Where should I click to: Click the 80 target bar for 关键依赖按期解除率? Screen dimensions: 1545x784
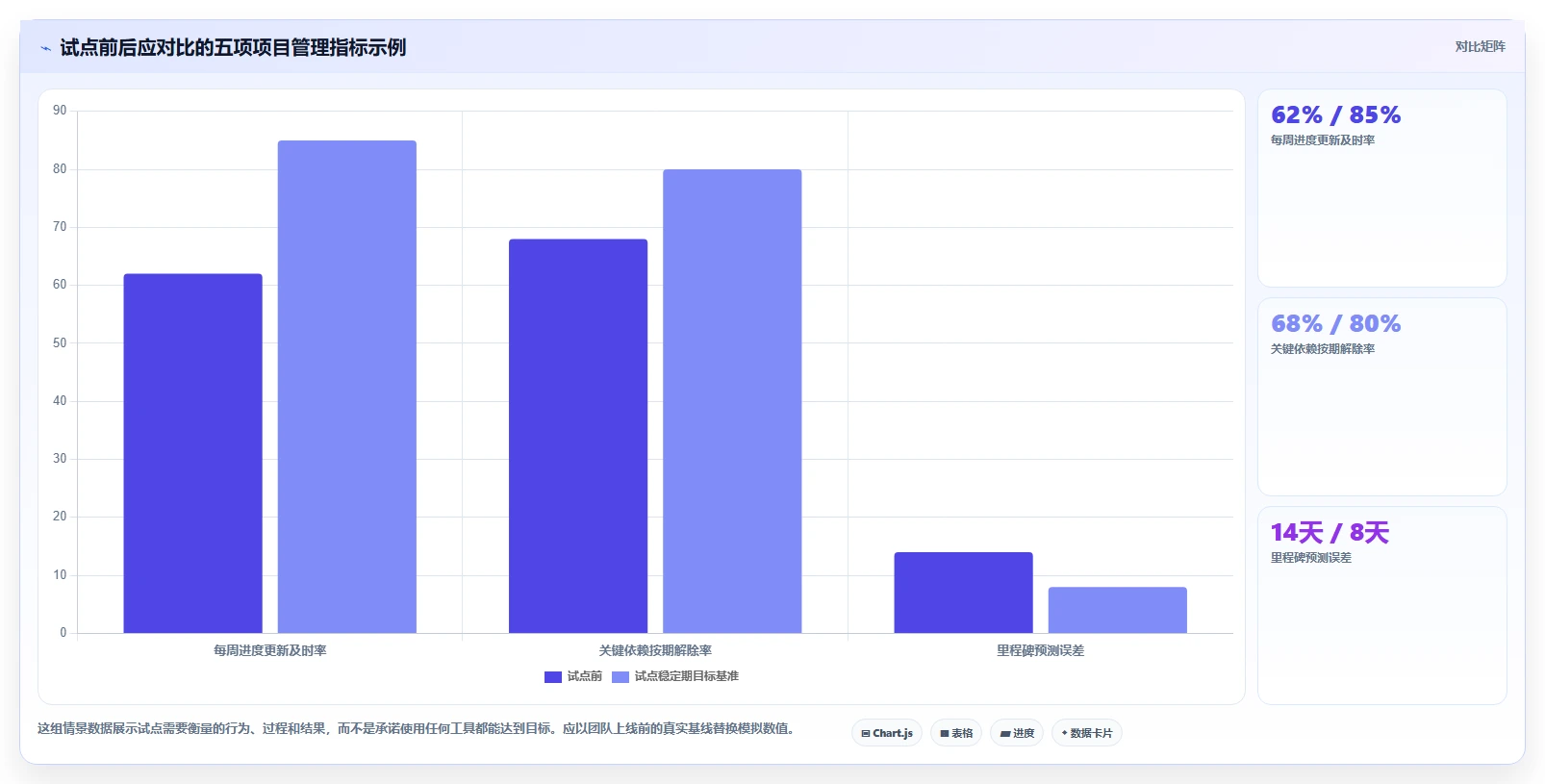732,401
